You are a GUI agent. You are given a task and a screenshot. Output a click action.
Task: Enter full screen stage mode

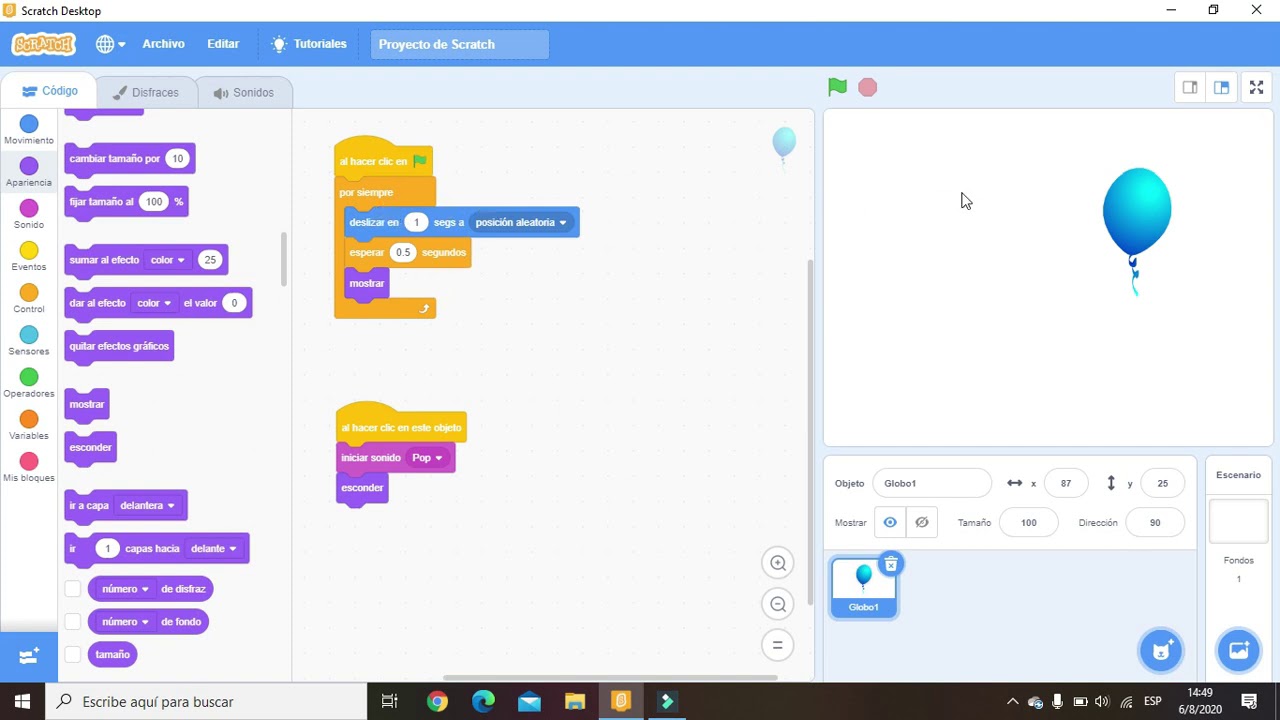coord(1256,87)
